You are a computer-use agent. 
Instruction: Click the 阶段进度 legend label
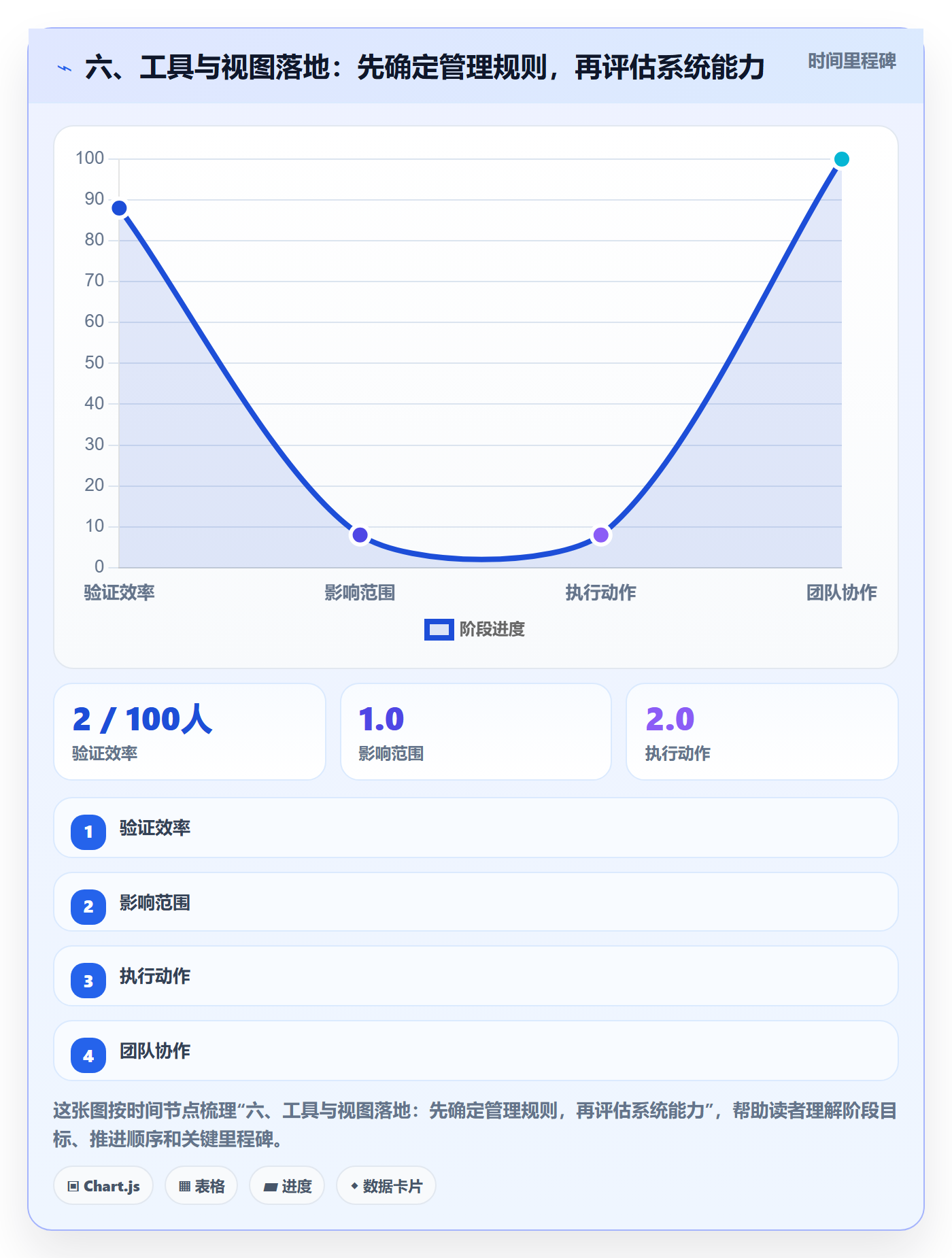point(492,630)
